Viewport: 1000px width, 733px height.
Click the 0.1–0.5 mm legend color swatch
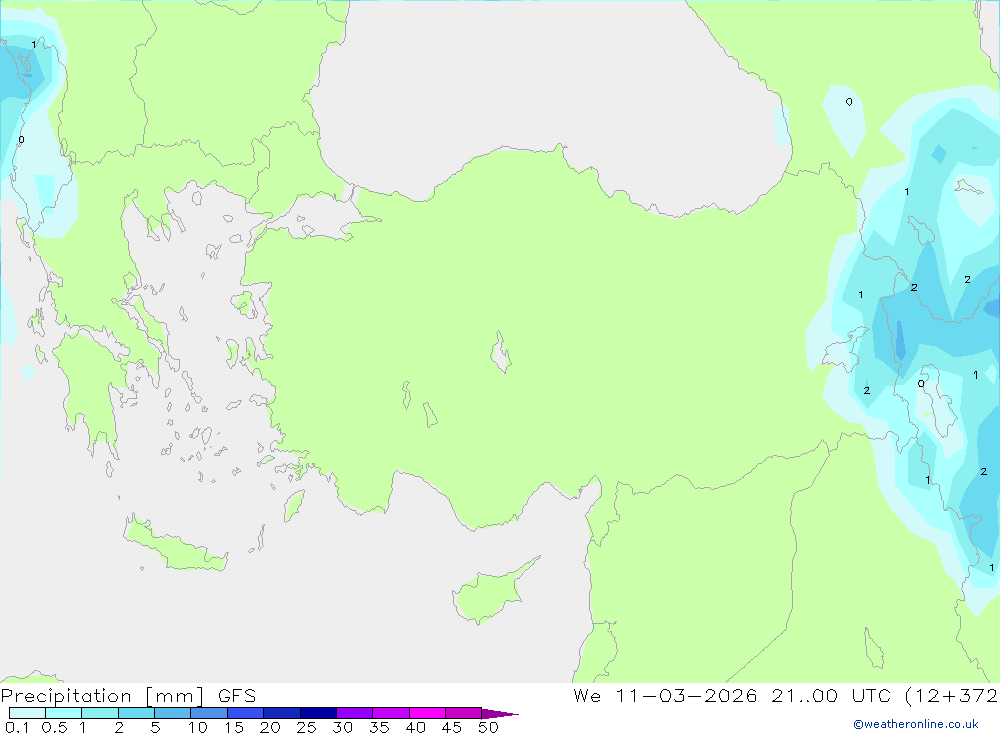(x=27, y=713)
